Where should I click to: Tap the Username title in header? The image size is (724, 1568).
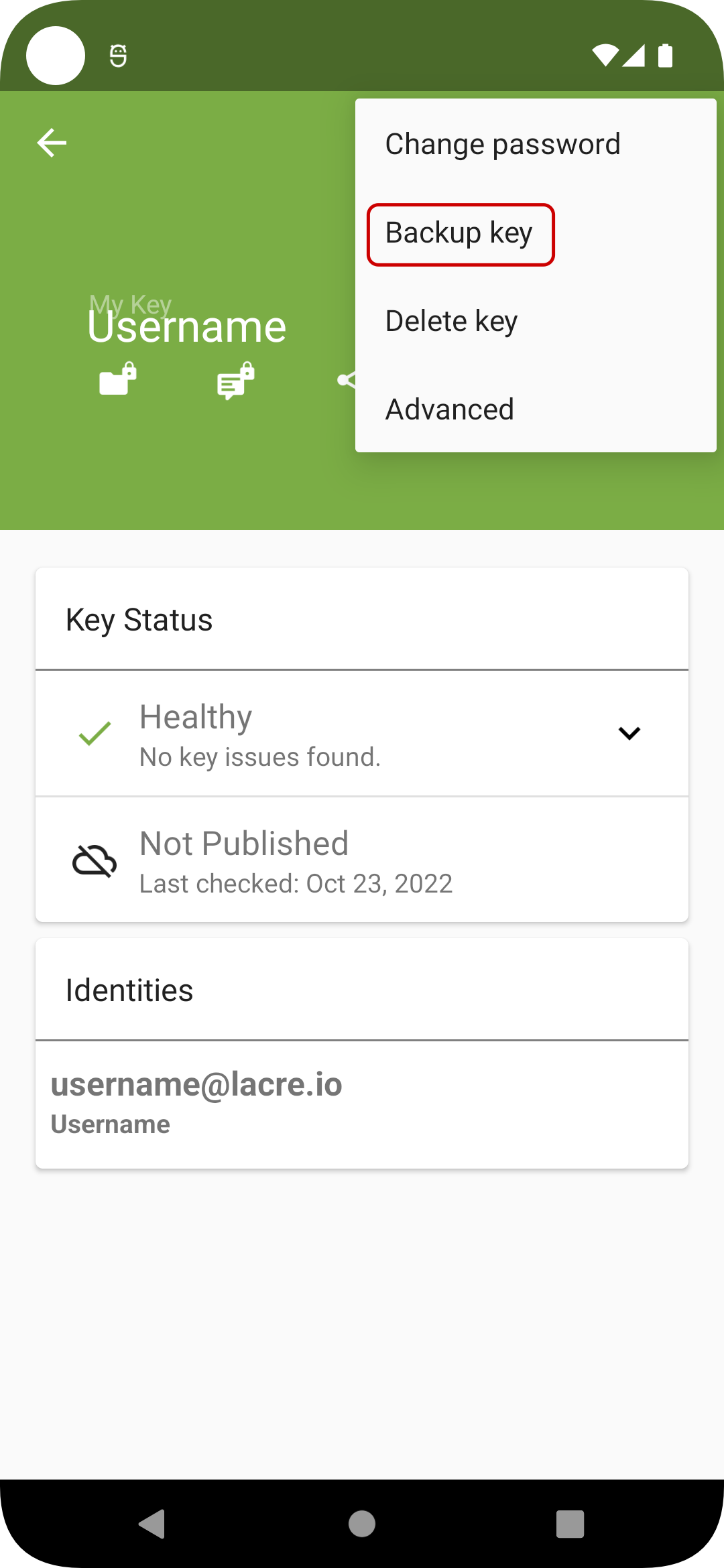click(187, 327)
